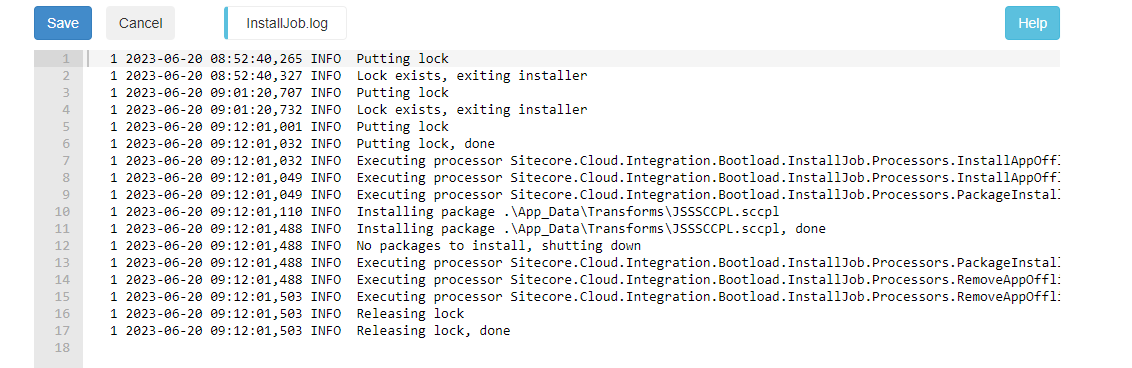Viewport: 1132px width, 368px height.
Task: Select the InstallJob.log file tab
Action: (286, 23)
